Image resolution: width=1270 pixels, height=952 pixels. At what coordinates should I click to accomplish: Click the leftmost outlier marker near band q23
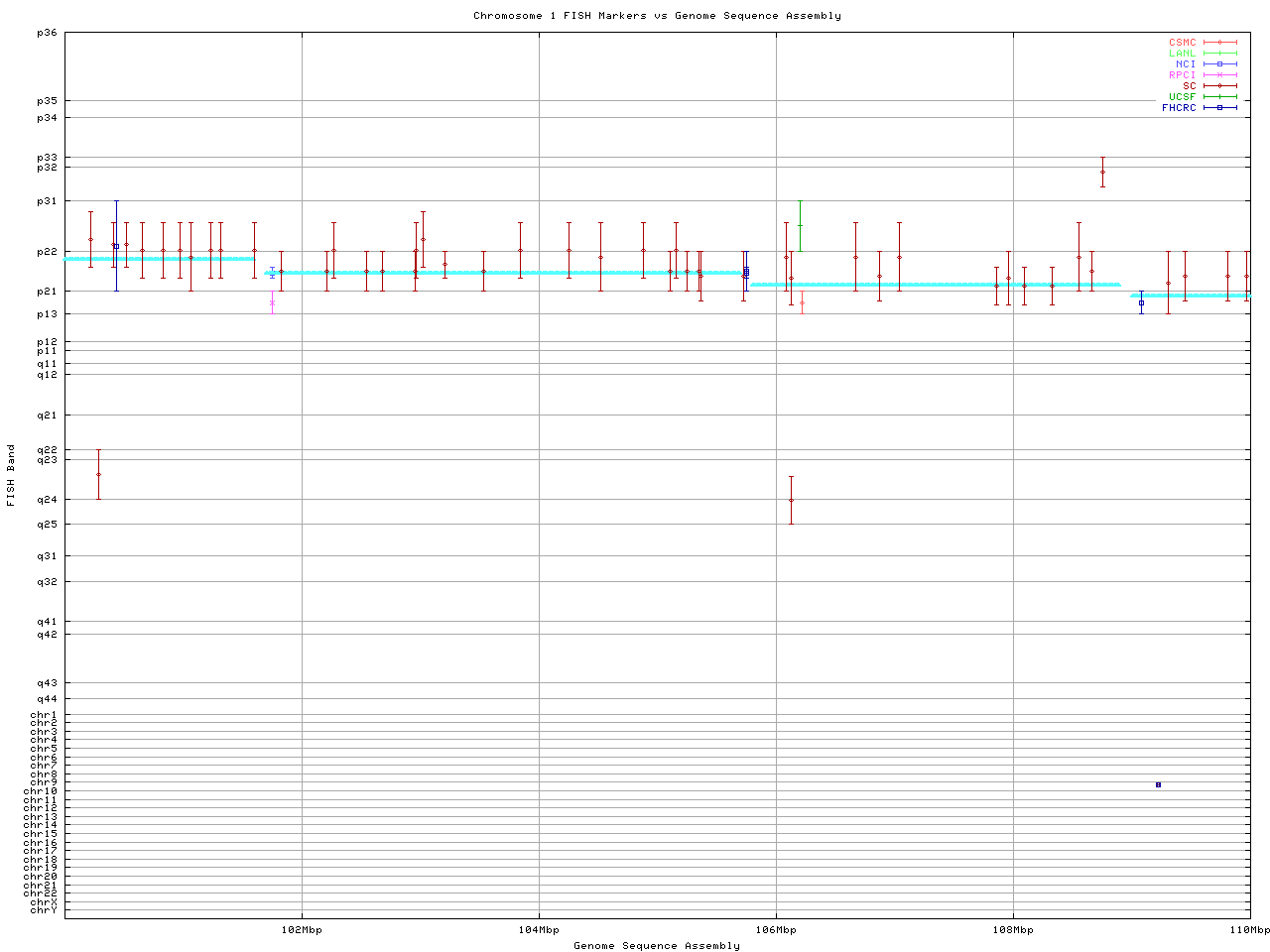click(98, 474)
